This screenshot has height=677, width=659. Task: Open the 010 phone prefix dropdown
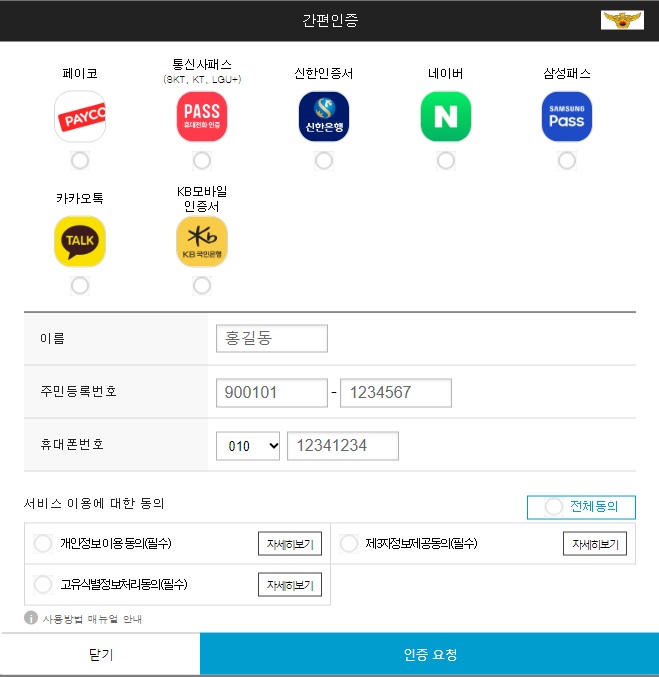coord(248,446)
